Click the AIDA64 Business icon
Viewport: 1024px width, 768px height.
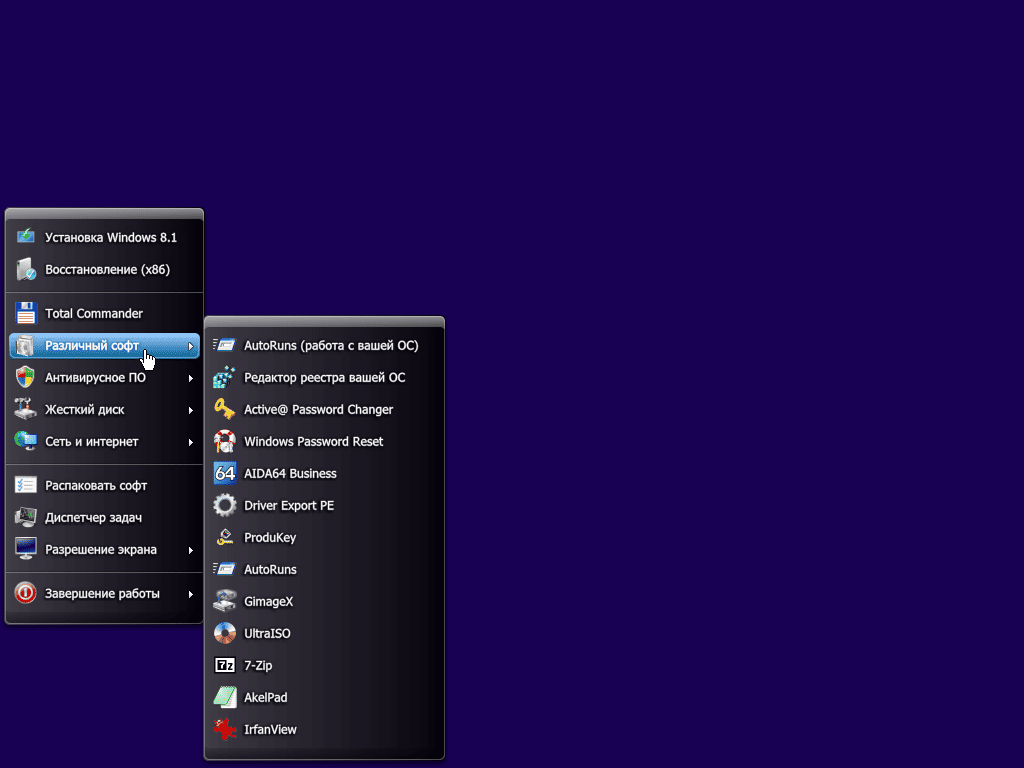pyautogui.click(x=225, y=473)
